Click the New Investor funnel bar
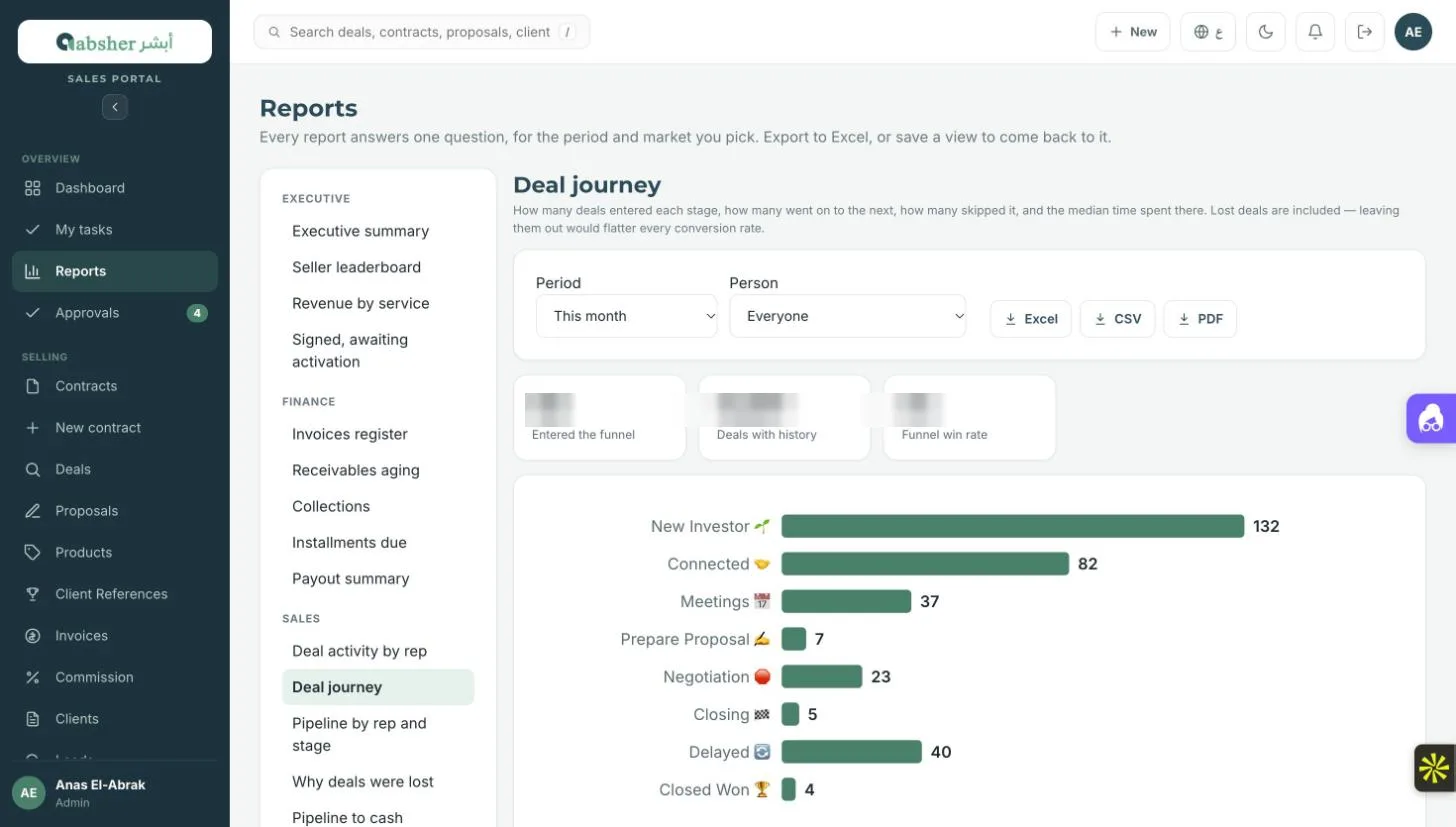Screen dimensions: 1456x827 [1012, 526]
